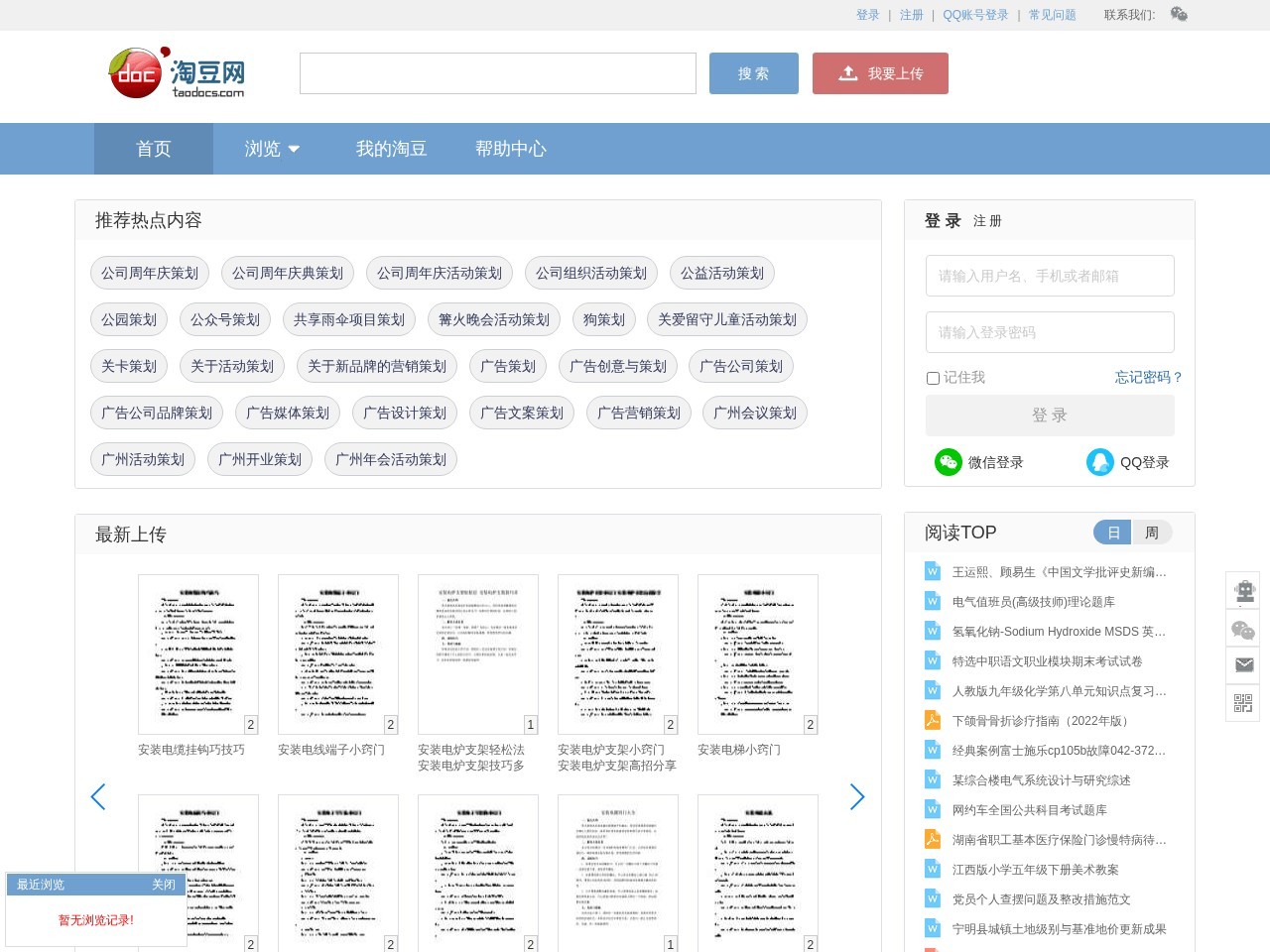Click the taodocs 淘豆网 logo
This screenshot has height=952, width=1270.
(177, 73)
